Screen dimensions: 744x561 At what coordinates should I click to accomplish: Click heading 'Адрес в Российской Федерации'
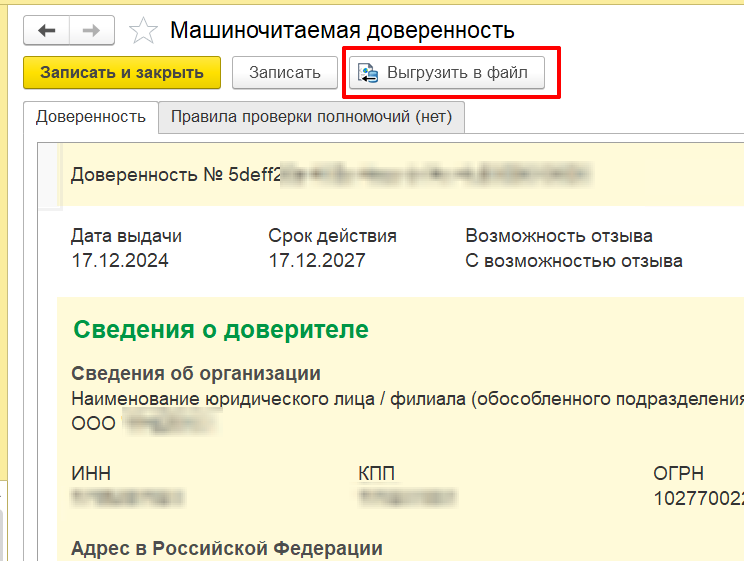(227, 549)
